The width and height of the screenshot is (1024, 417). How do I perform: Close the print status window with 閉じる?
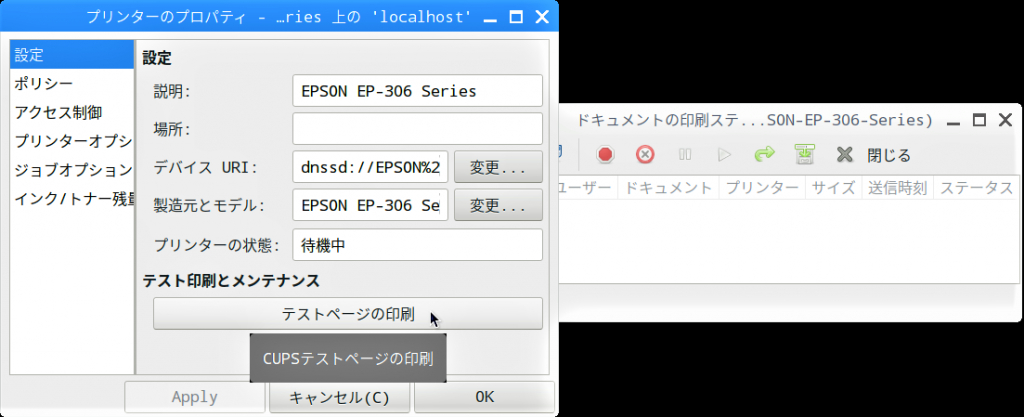click(x=874, y=155)
